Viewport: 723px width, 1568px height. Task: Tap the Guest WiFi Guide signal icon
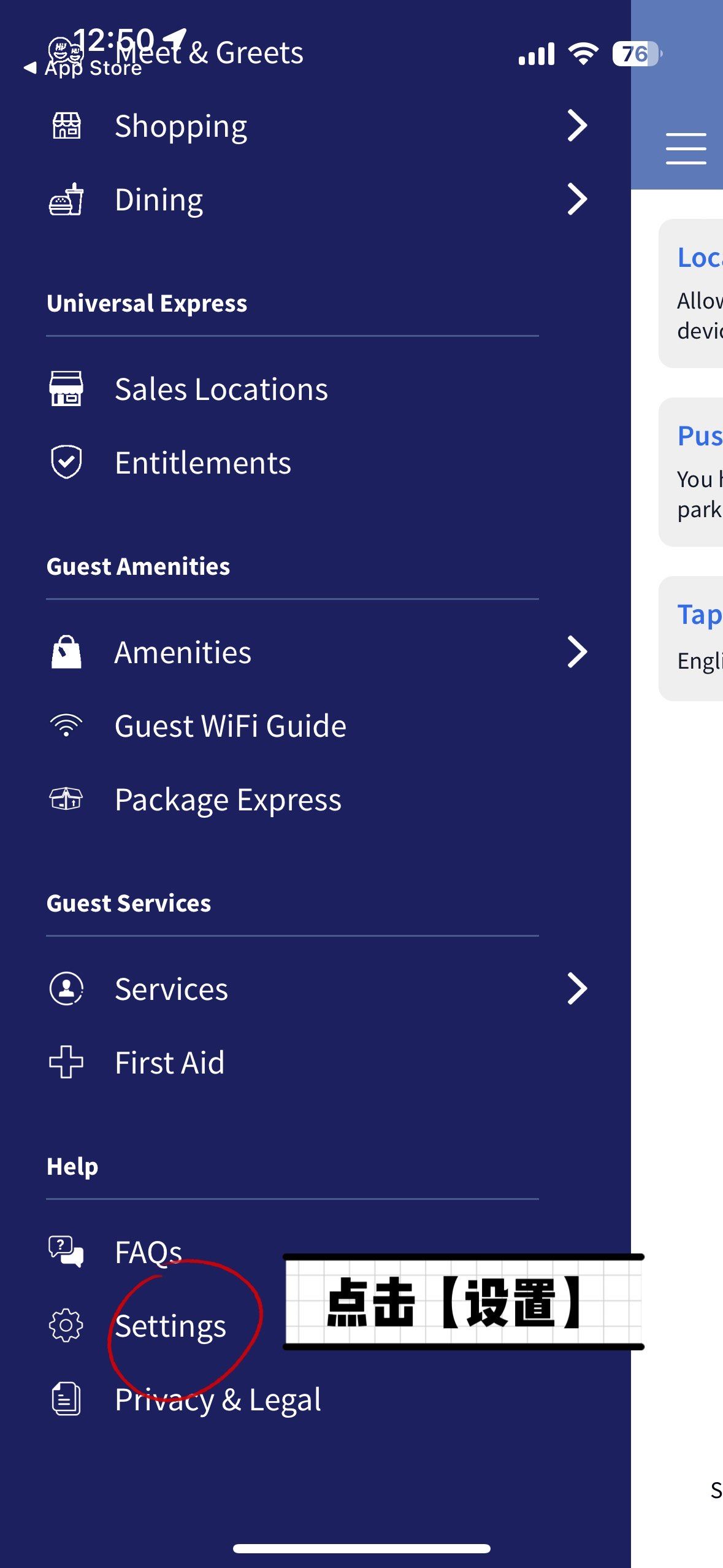click(x=66, y=726)
